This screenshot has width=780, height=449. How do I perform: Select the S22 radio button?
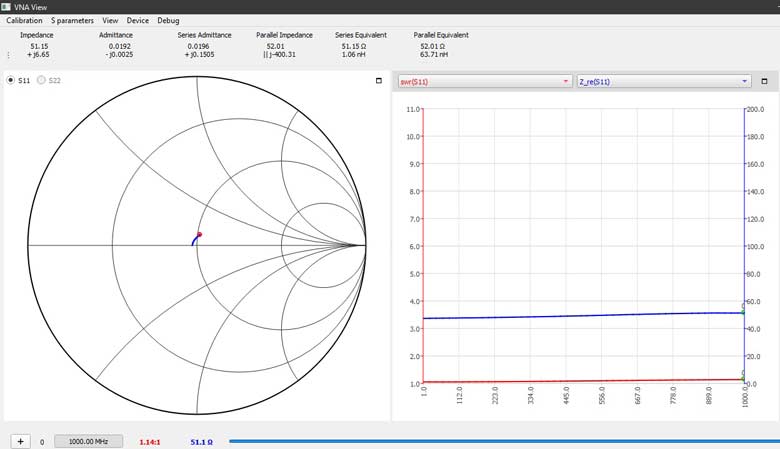click(41, 80)
